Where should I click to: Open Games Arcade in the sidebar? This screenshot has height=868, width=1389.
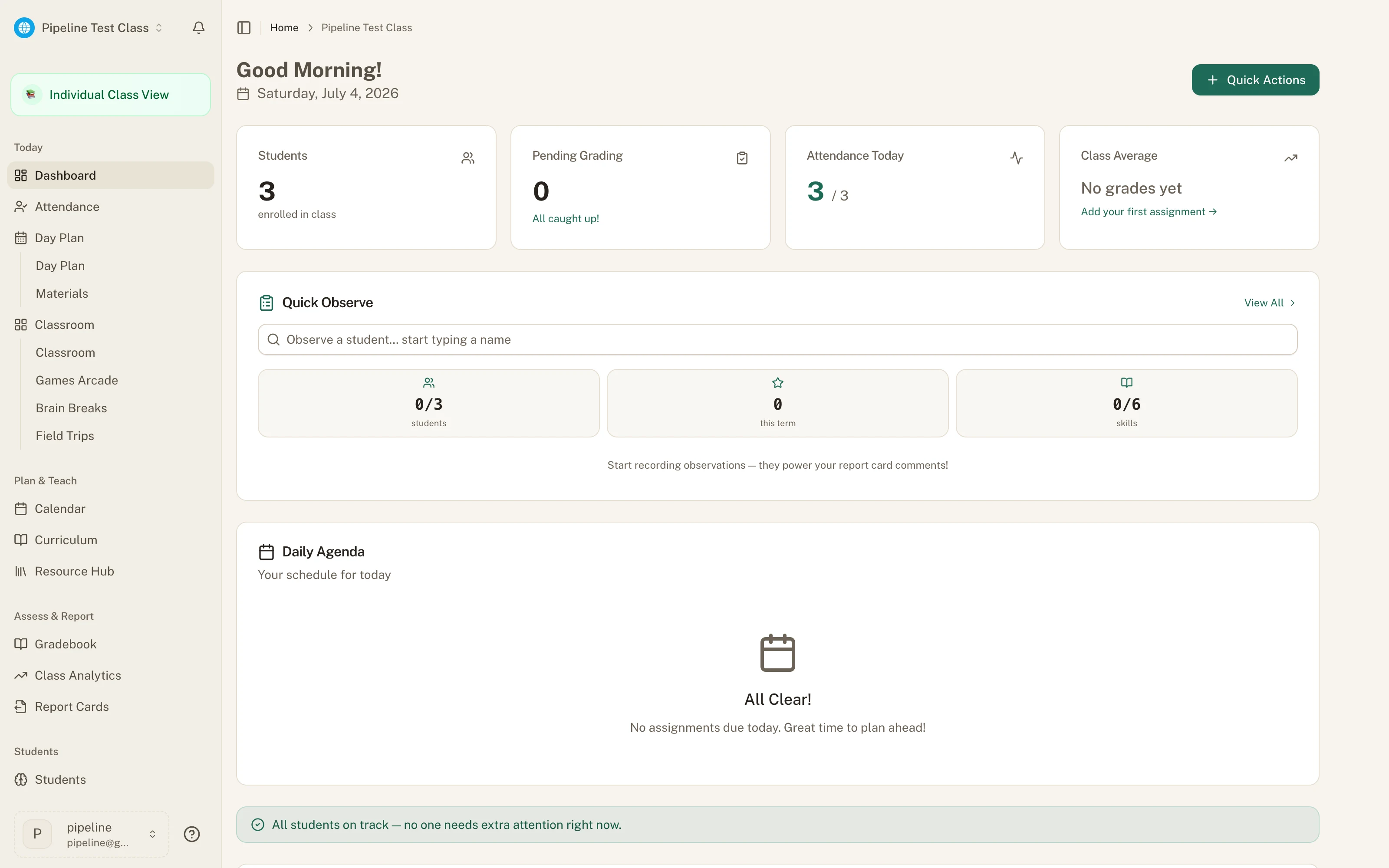coord(77,380)
